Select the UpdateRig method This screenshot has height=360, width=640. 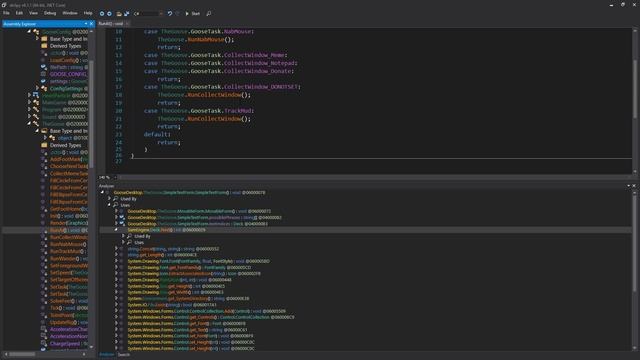68,322
